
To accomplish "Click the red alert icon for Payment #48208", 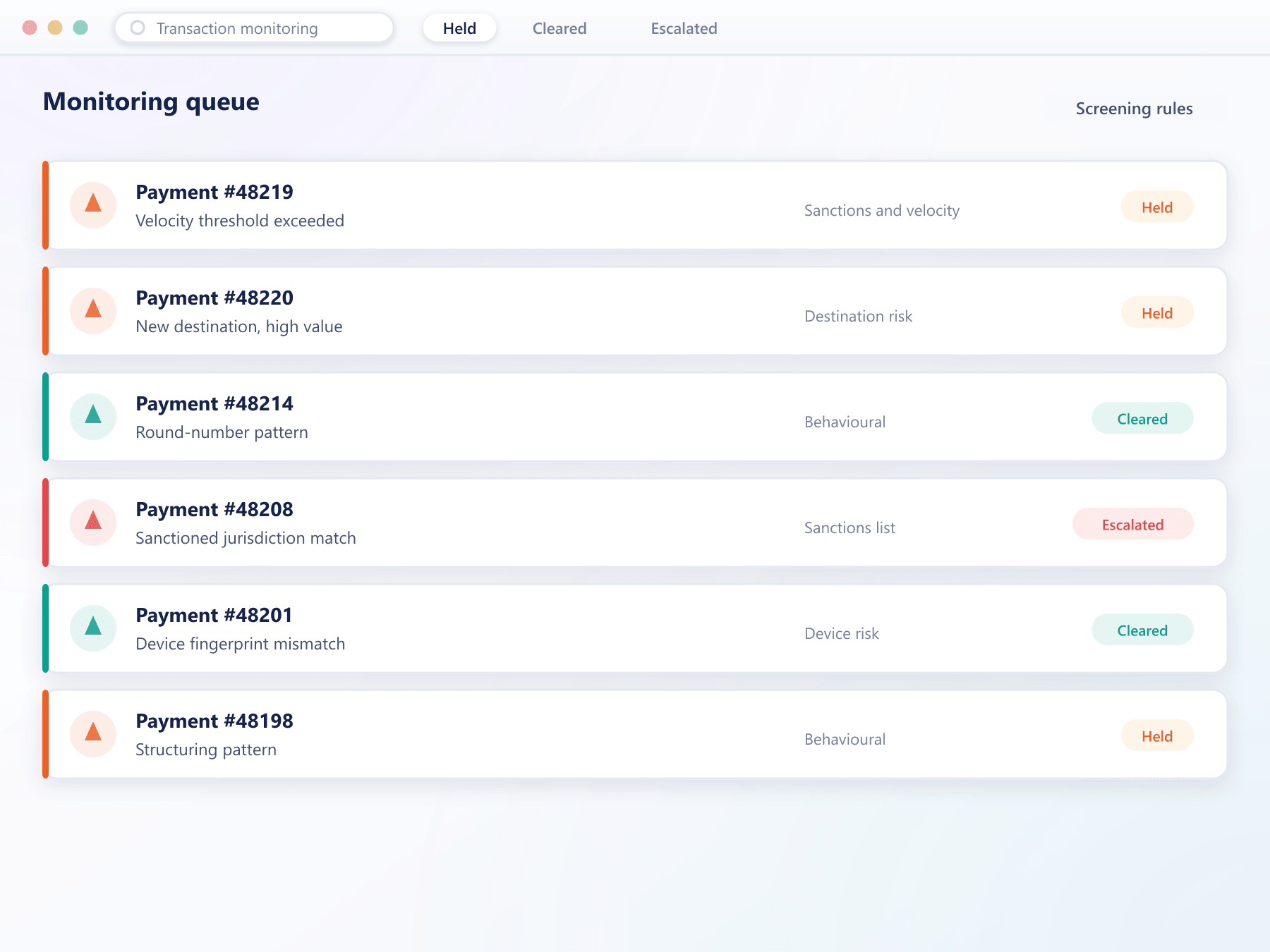I will (93, 523).
